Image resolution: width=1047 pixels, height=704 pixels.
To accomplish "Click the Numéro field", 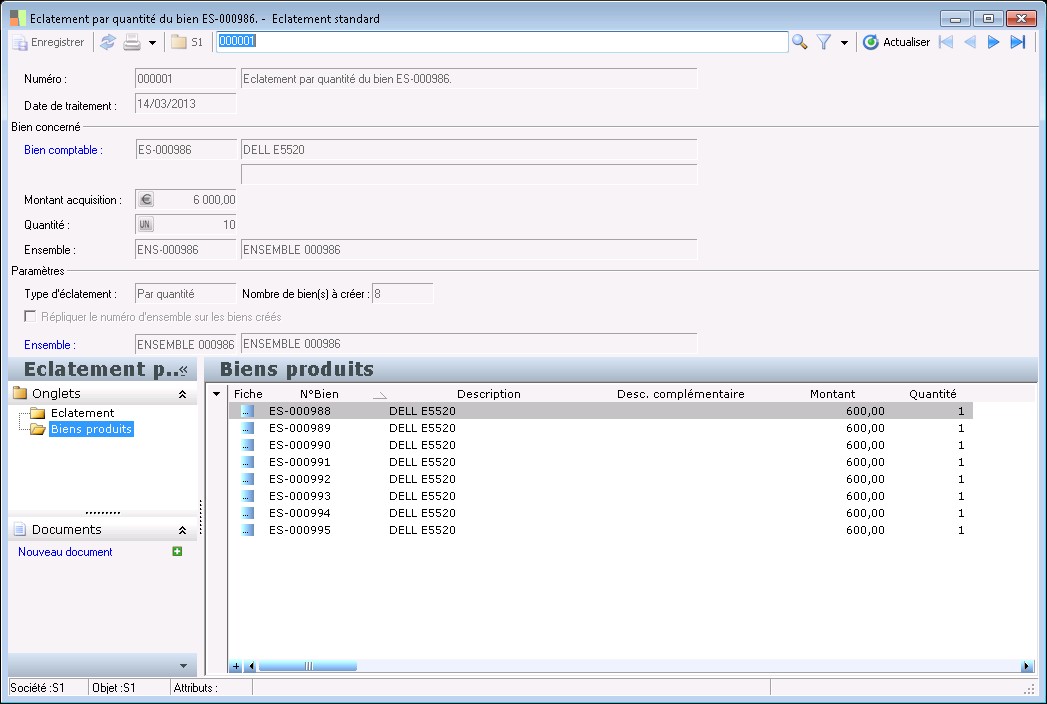I will [186, 79].
